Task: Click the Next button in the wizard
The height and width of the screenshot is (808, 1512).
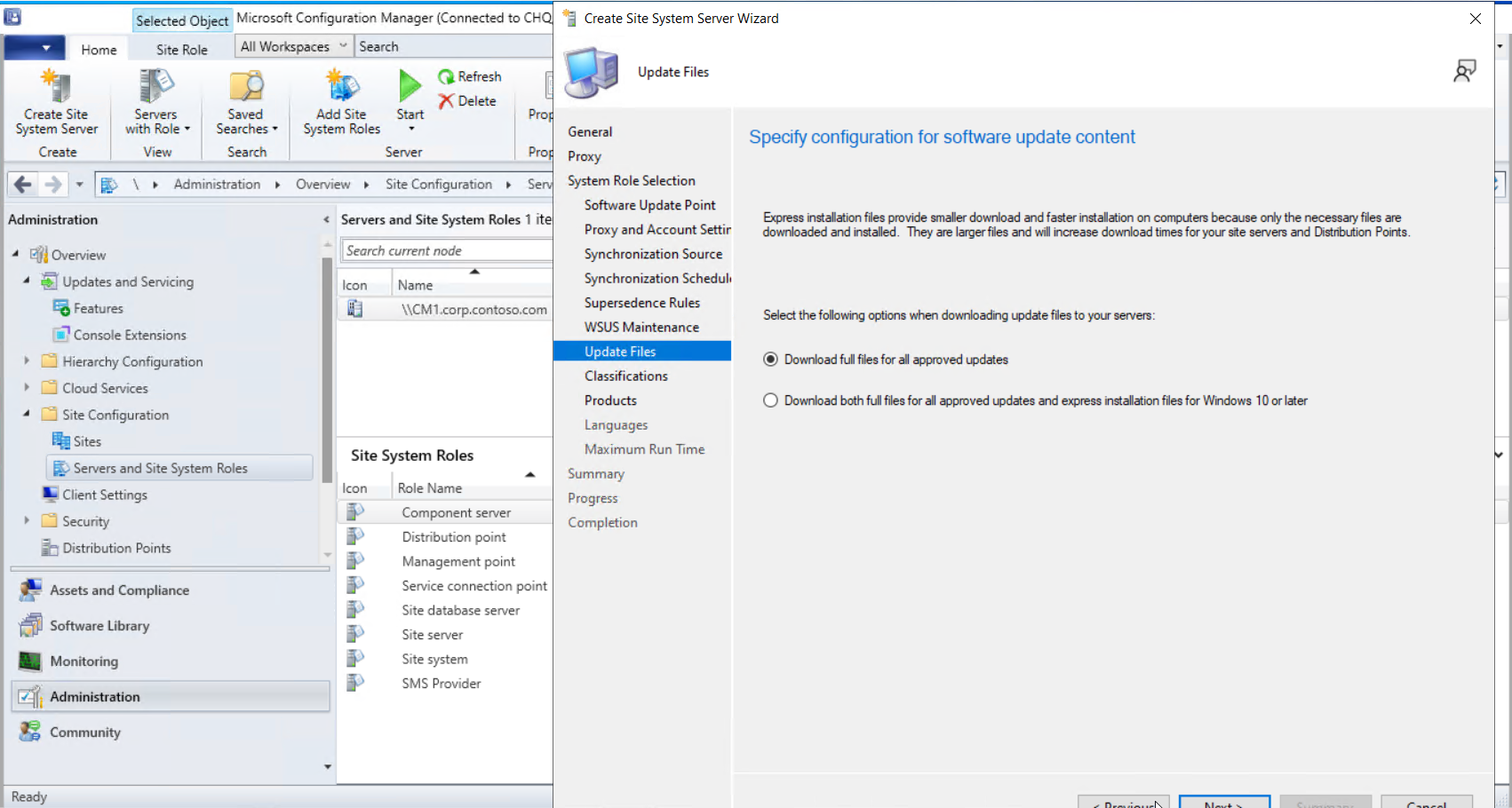Action: click(1224, 802)
